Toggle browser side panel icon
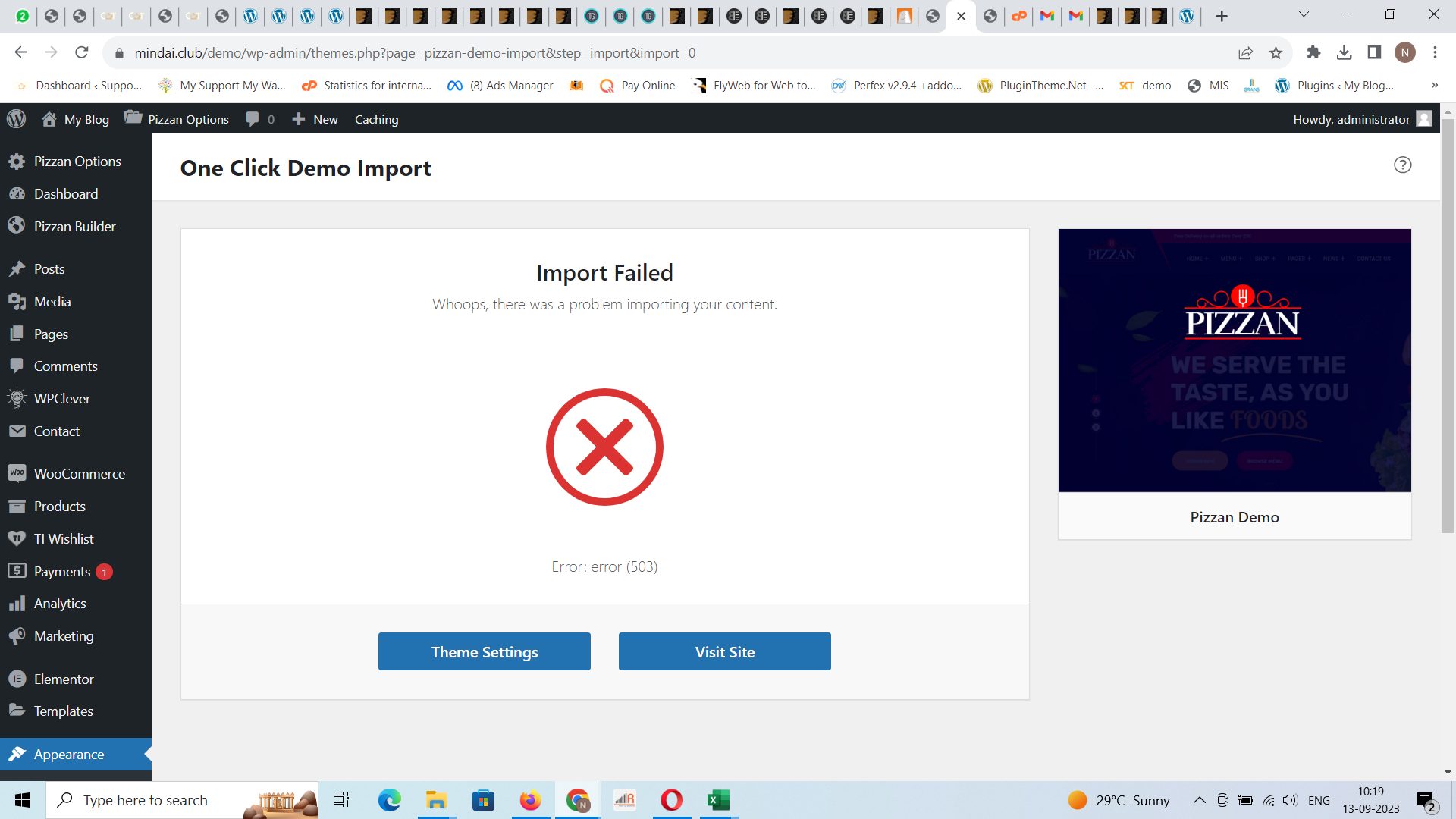The height and width of the screenshot is (819, 1456). point(1374,52)
